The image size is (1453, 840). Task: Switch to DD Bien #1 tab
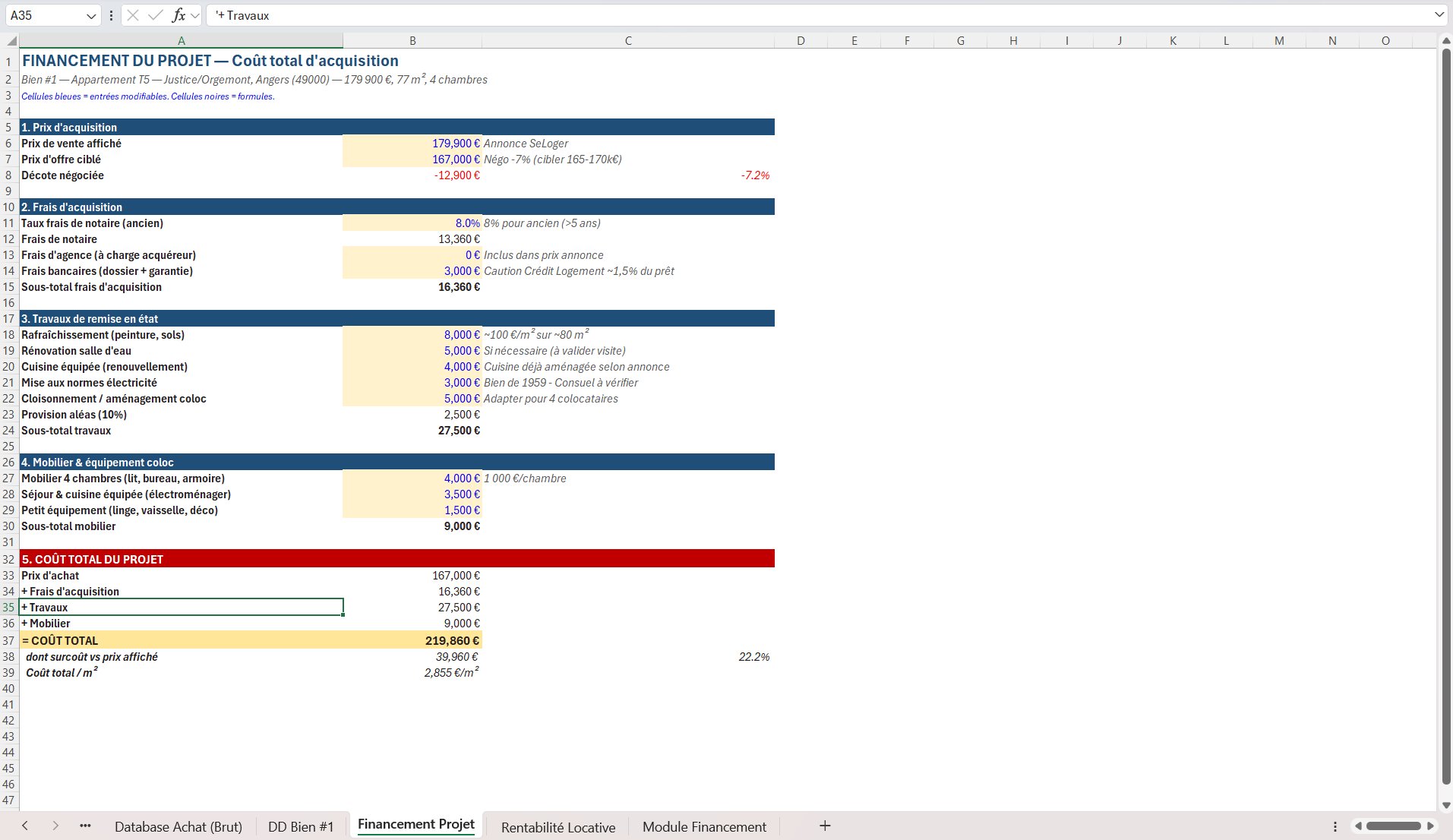pyautogui.click(x=301, y=826)
